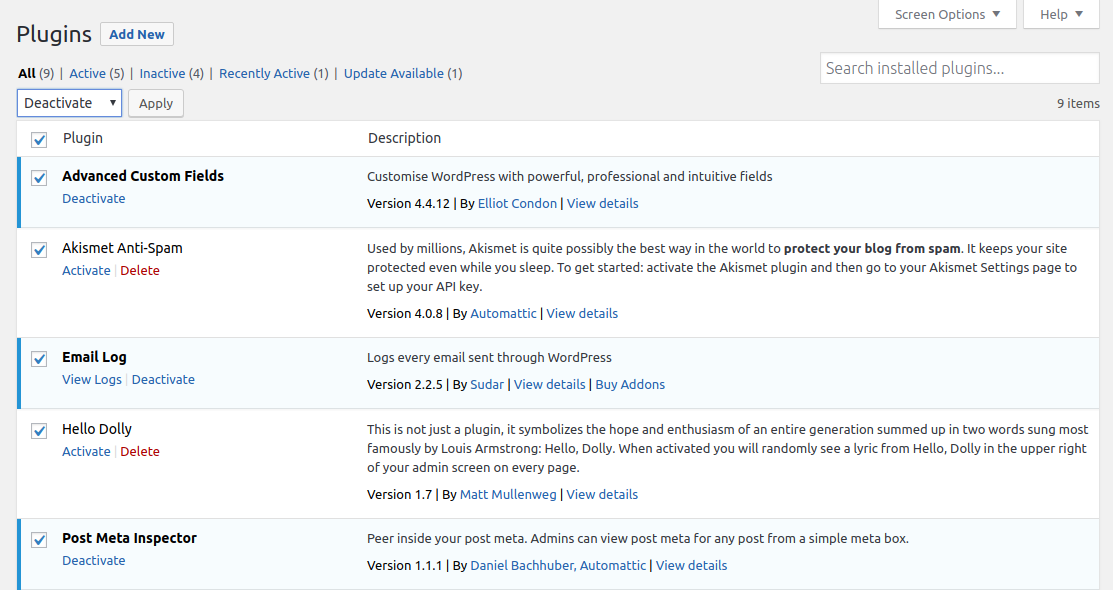Screen dimensions: 1113x590
Task: Click in the Search installed plugins field
Action: click(958, 68)
